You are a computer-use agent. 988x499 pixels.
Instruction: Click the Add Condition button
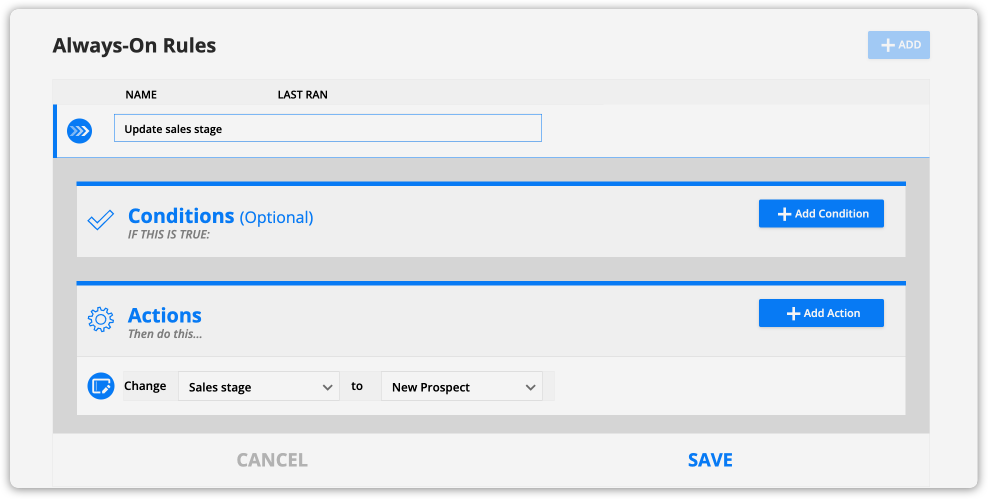821,214
